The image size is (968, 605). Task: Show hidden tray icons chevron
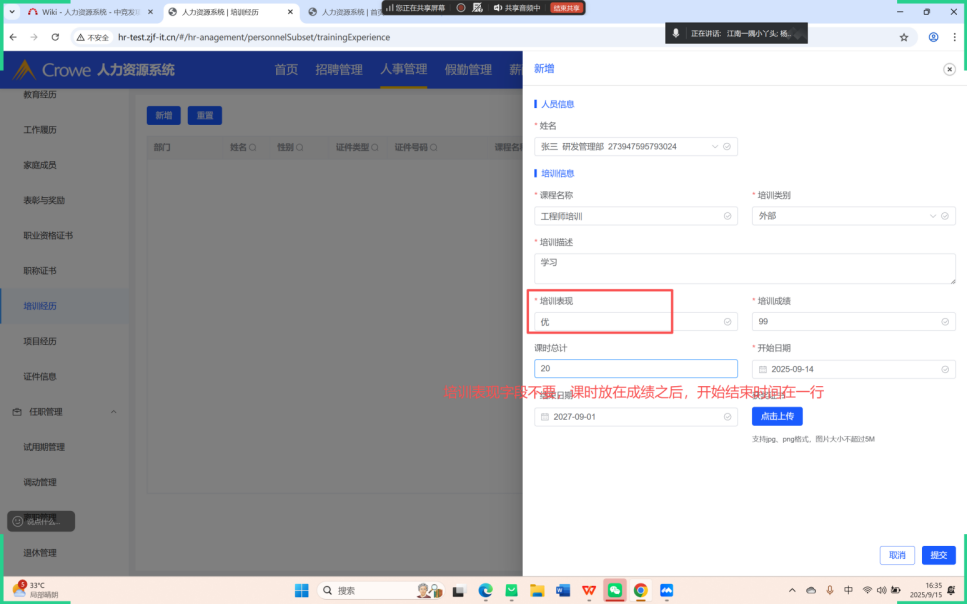point(792,590)
